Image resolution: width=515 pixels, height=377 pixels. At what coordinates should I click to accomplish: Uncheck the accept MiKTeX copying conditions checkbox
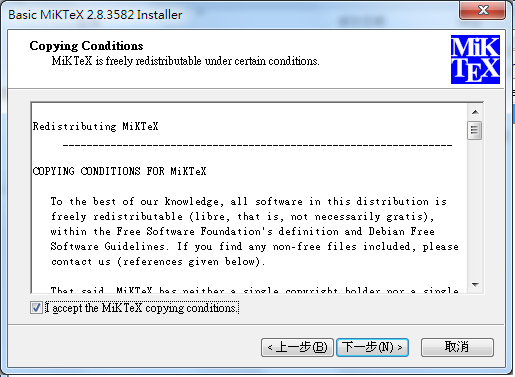coord(36,307)
